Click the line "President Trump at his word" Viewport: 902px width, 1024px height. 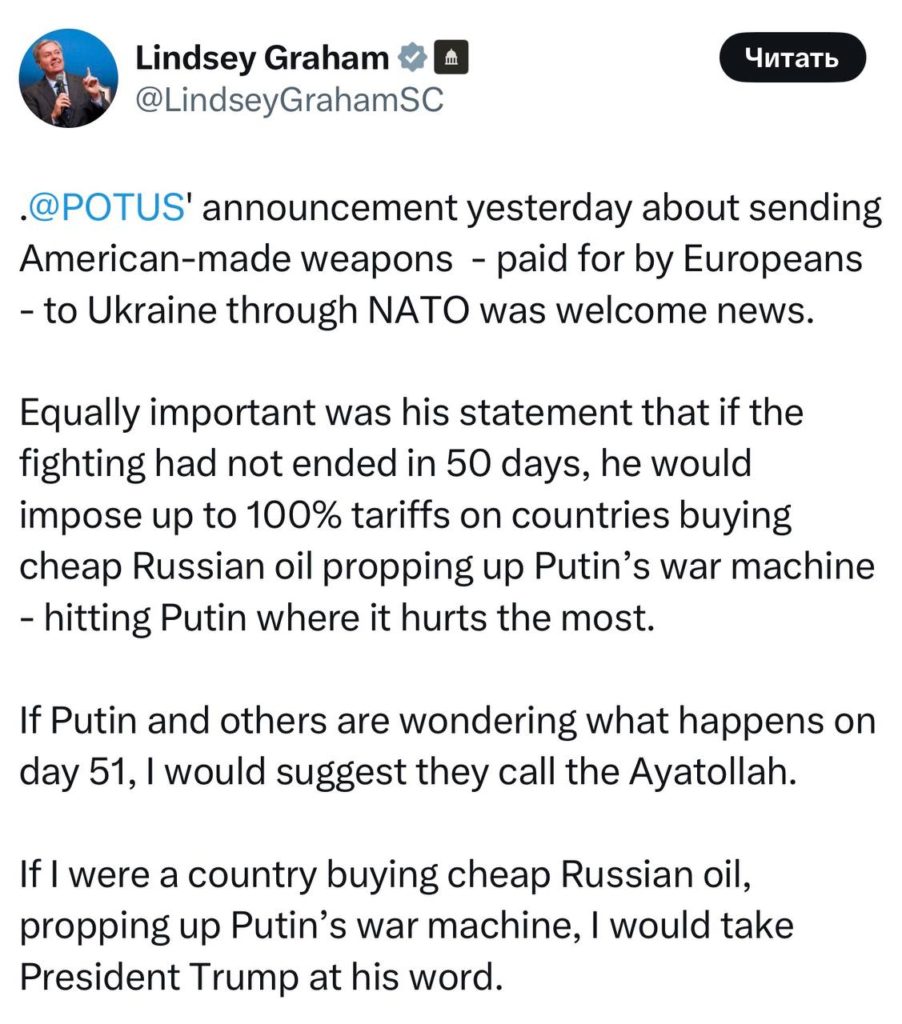click(260, 975)
